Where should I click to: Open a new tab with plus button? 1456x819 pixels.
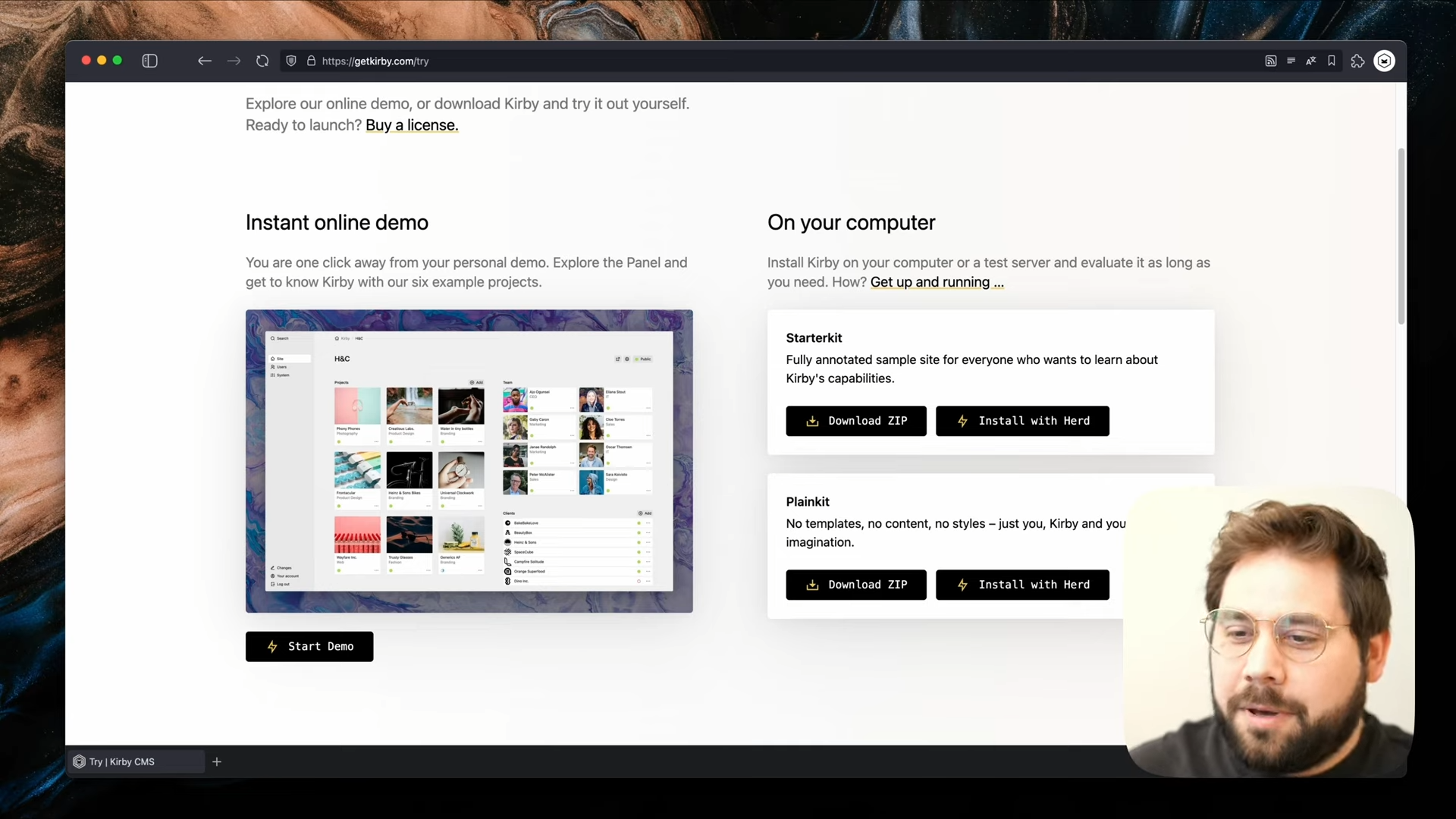pyautogui.click(x=217, y=761)
